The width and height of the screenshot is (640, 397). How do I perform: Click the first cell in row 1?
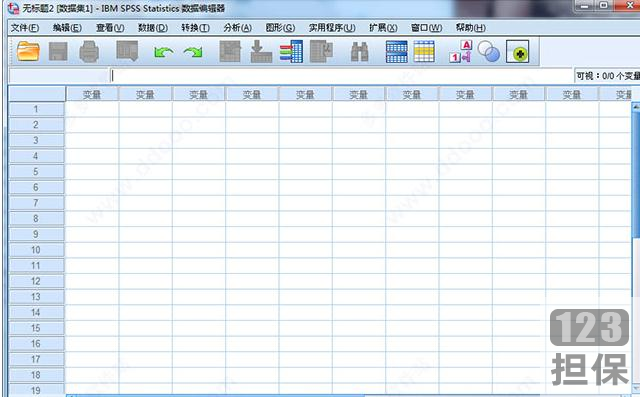pyautogui.click(x=92, y=109)
